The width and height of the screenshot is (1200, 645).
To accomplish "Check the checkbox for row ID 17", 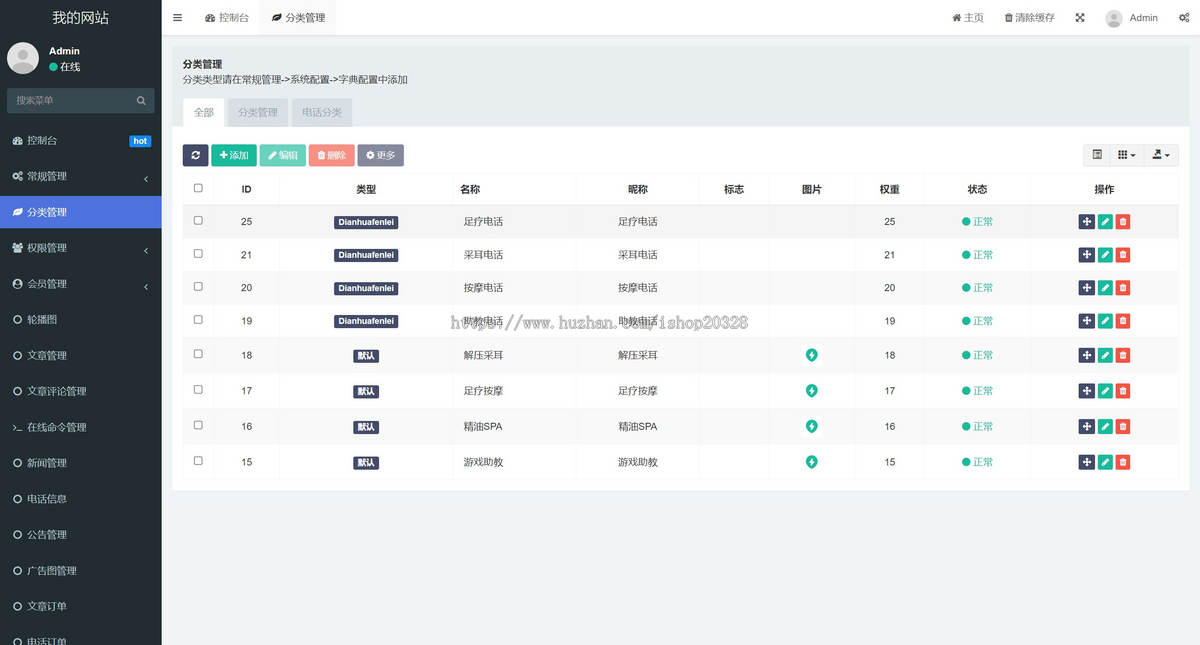I will (x=198, y=389).
